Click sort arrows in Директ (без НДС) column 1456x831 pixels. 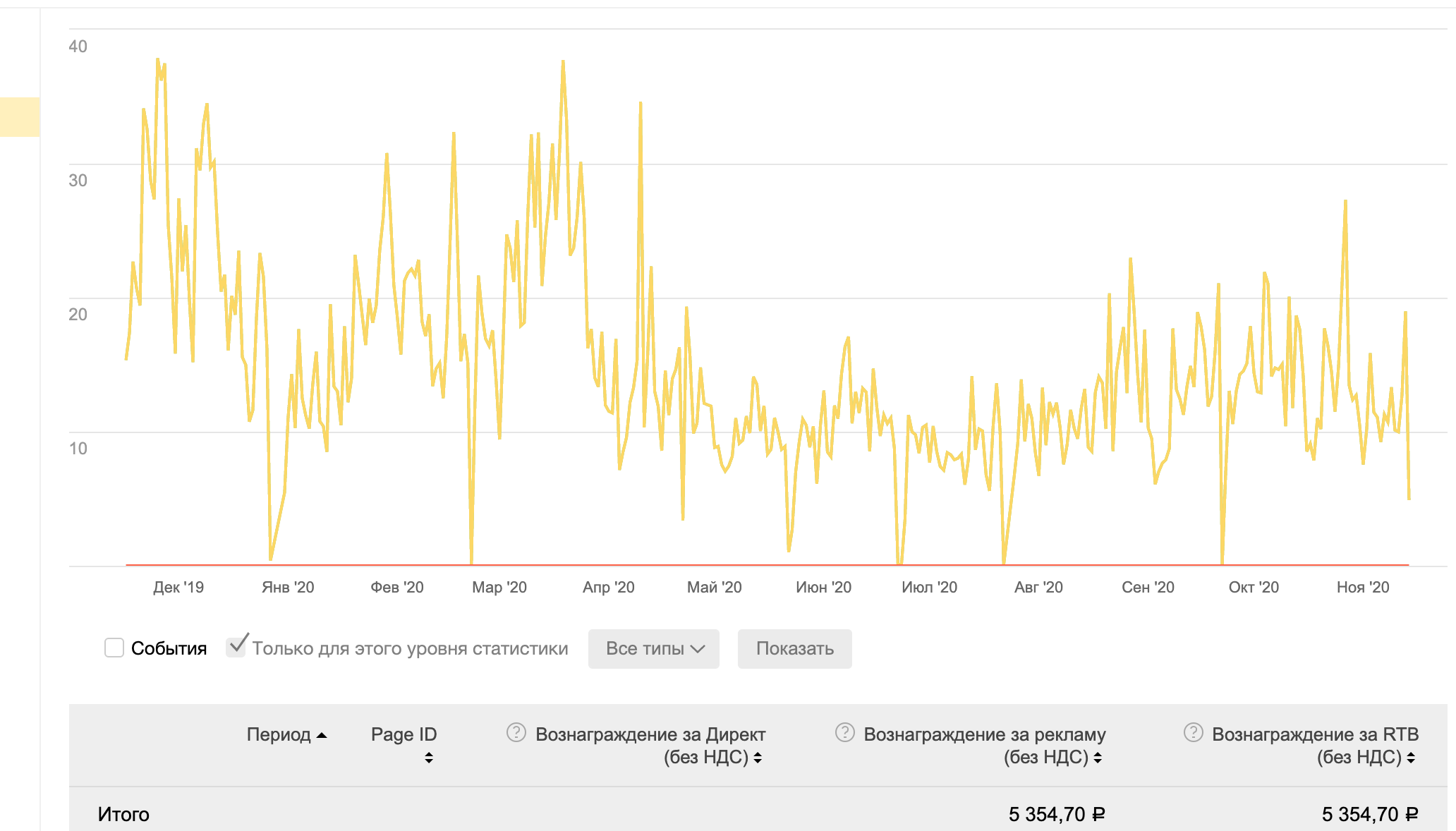[758, 758]
